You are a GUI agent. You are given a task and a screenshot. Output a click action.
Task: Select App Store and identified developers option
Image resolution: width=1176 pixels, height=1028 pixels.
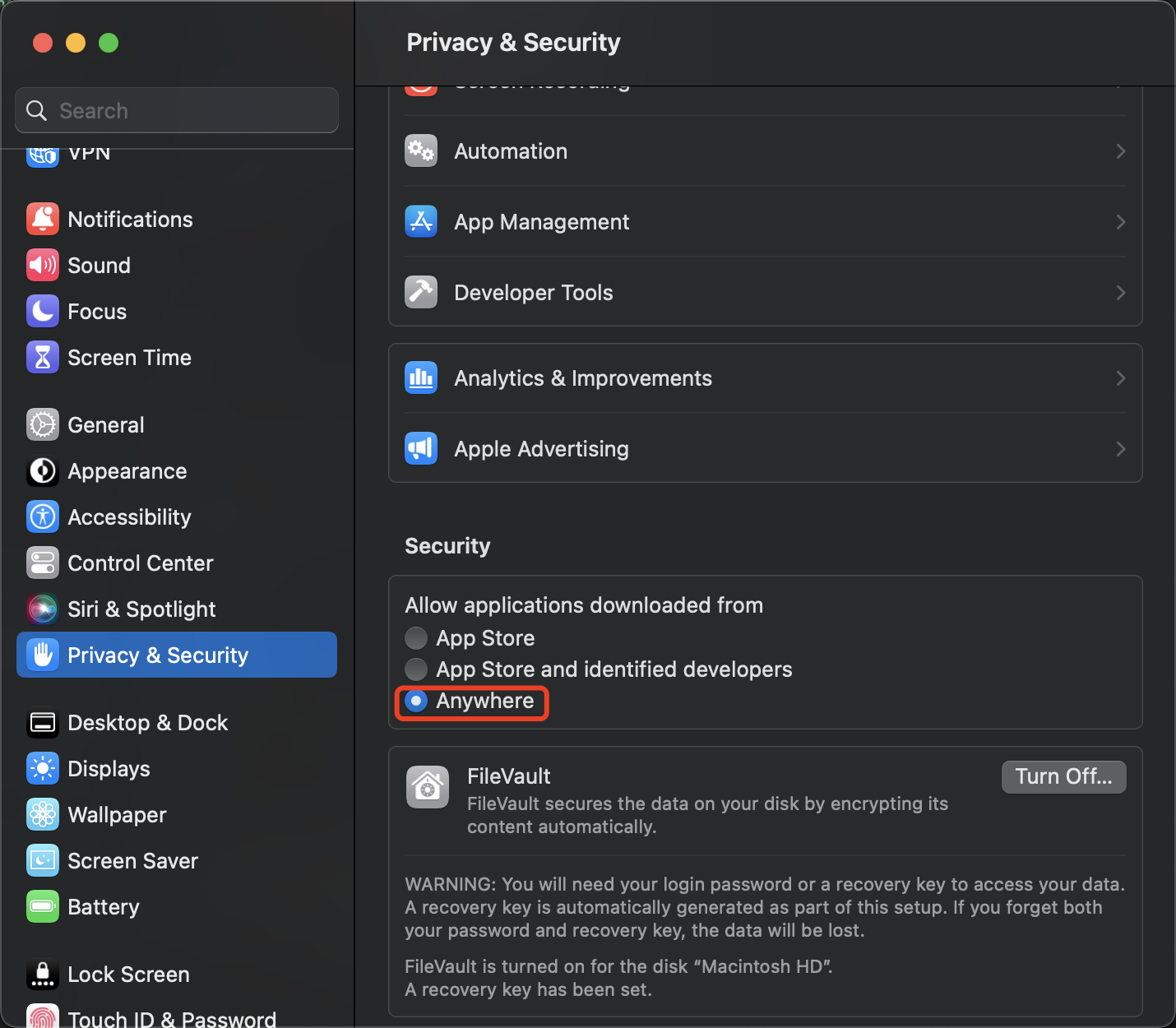click(x=417, y=669)
